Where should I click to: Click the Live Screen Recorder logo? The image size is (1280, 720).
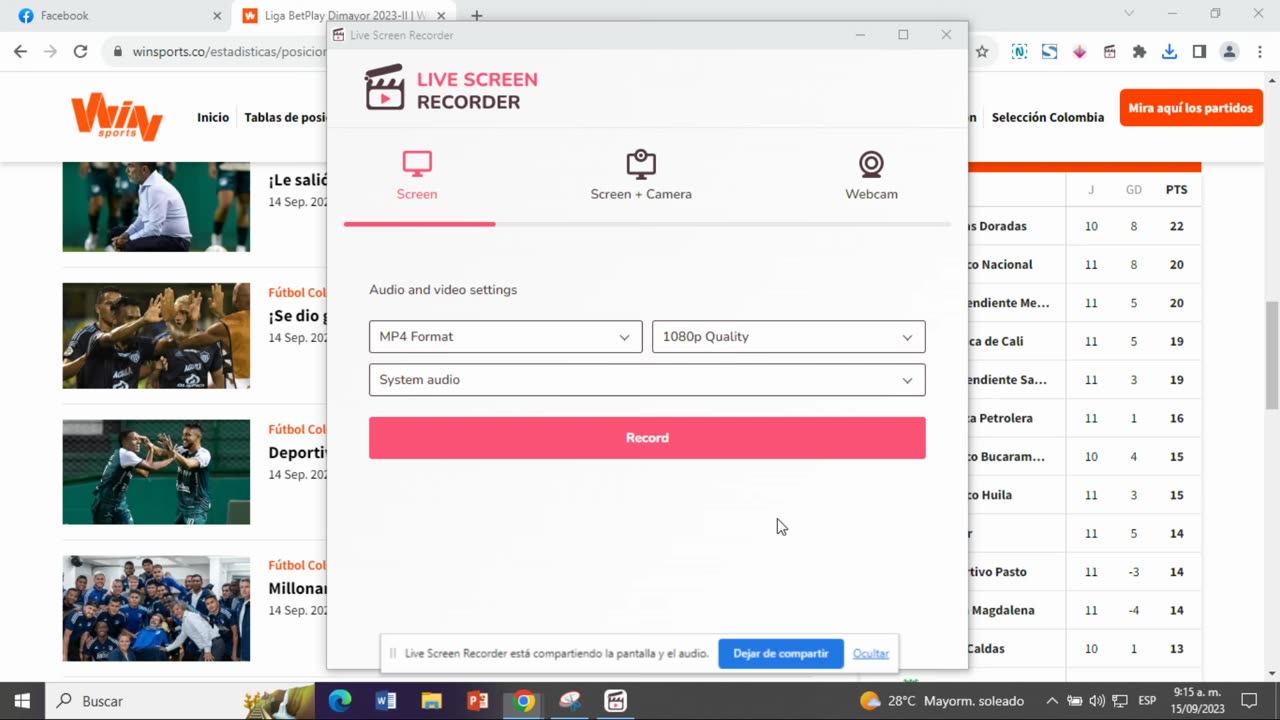click(451, 89)
